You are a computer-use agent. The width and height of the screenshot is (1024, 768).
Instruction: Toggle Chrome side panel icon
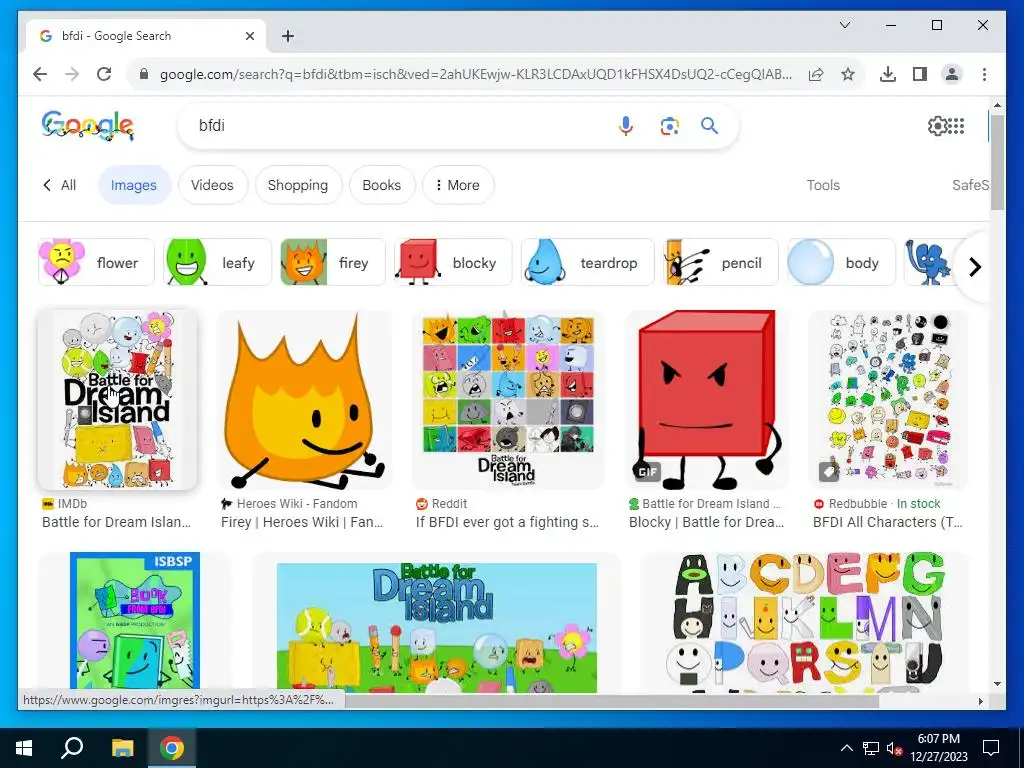coord(920,74)
